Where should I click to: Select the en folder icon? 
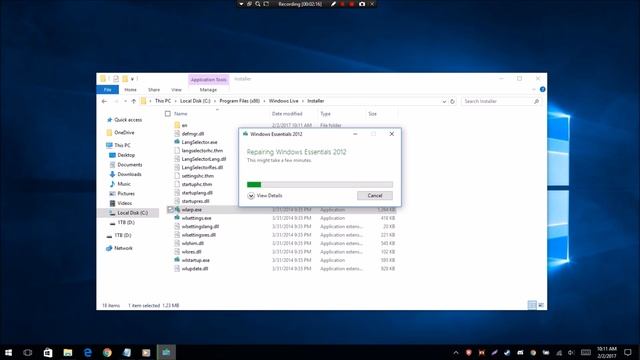click(177, 125)
